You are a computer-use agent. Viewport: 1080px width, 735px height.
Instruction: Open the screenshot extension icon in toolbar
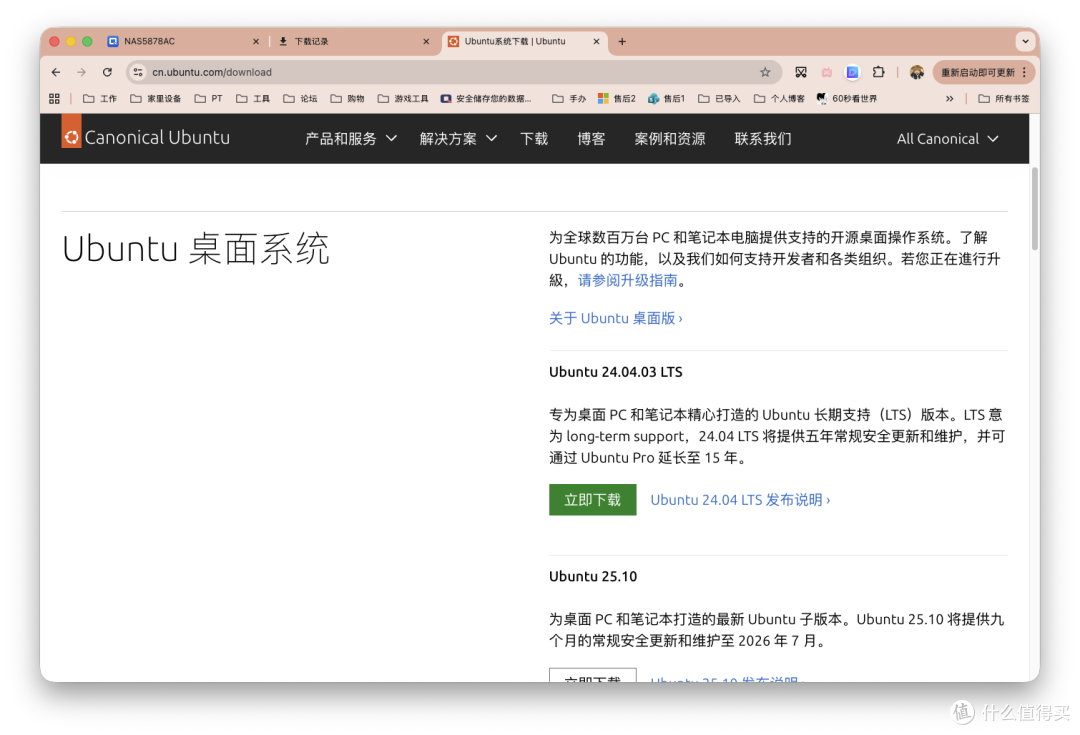coord(800,72)
